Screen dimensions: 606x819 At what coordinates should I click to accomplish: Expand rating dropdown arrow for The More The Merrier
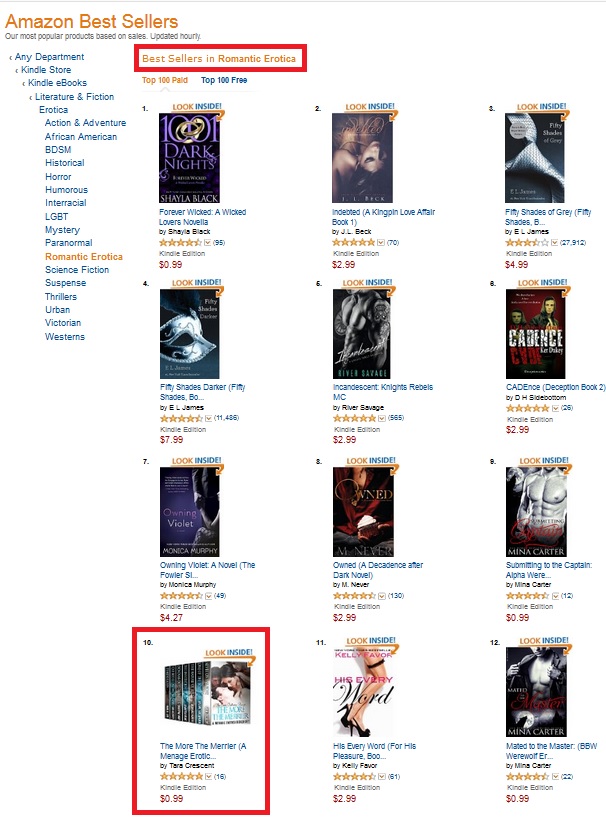click(208, 777)
